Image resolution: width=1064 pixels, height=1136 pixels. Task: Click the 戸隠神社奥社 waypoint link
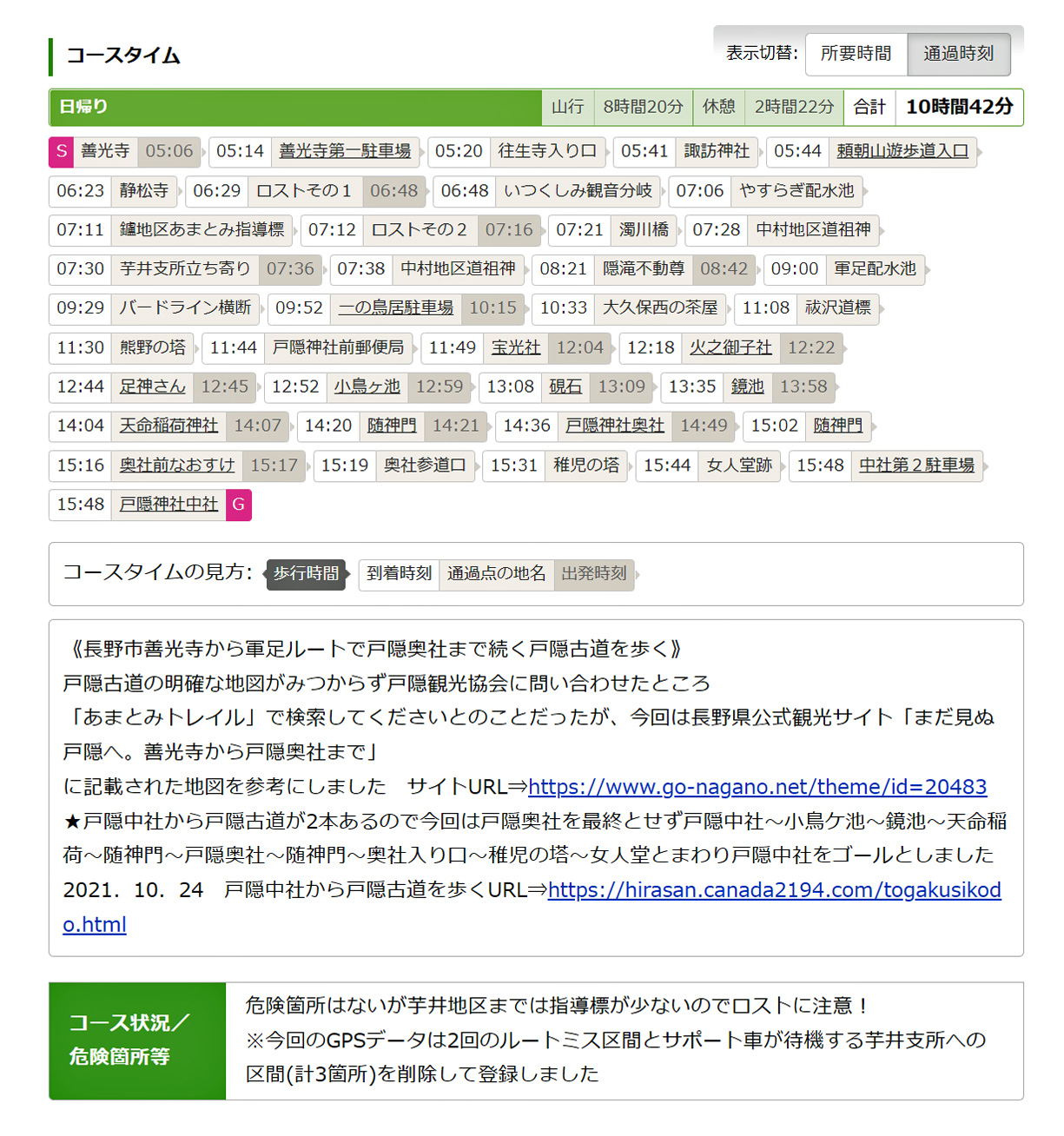point(614,426)
